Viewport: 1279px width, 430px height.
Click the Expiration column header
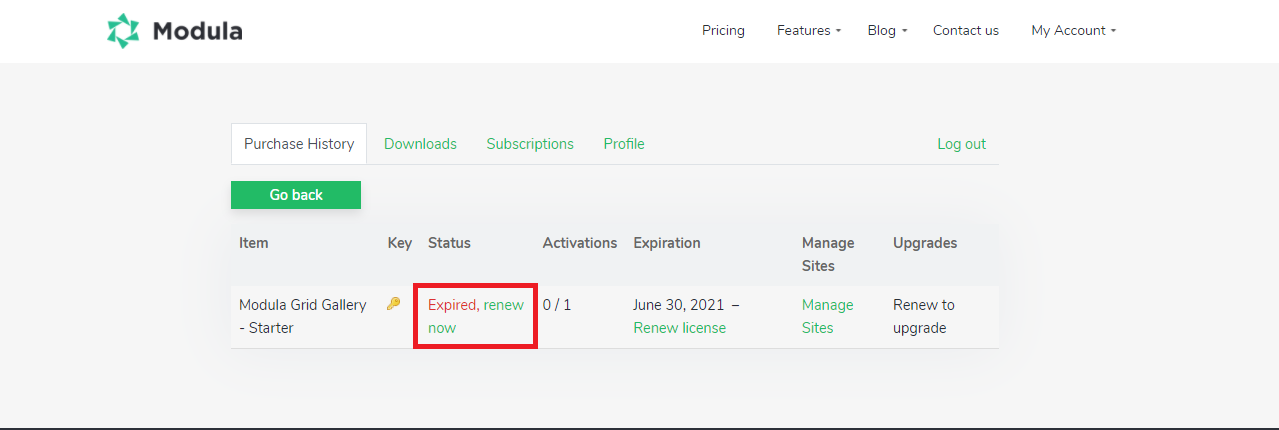pos(667,243)
